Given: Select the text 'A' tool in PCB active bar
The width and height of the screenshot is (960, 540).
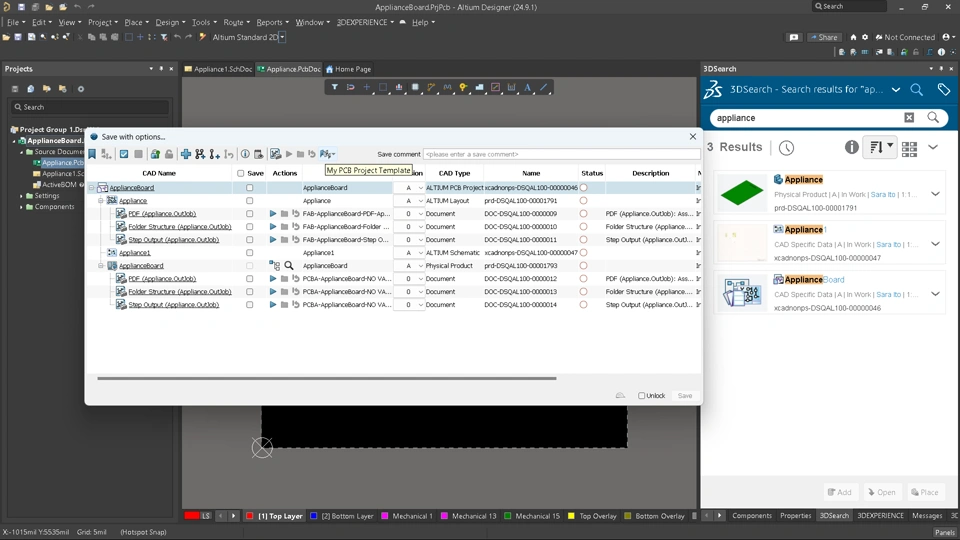Looking at the screenshot, I should 527,88.
